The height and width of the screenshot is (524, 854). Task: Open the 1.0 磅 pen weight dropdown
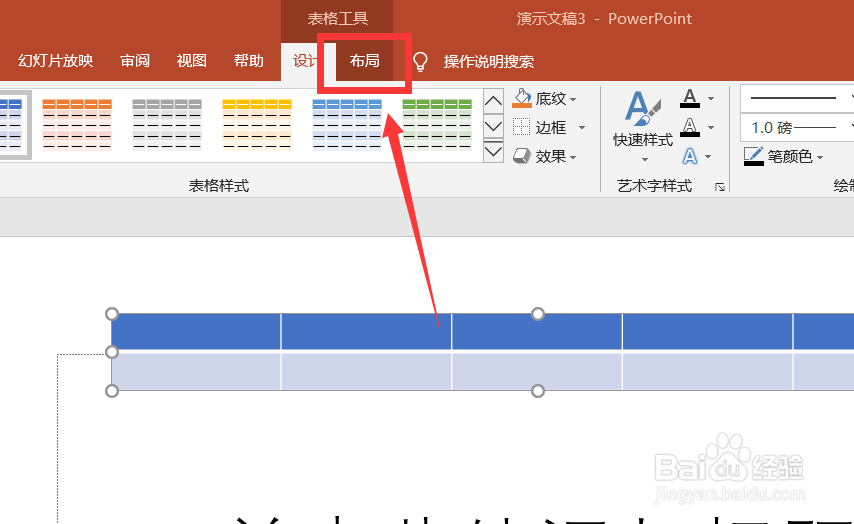[797, 128]
